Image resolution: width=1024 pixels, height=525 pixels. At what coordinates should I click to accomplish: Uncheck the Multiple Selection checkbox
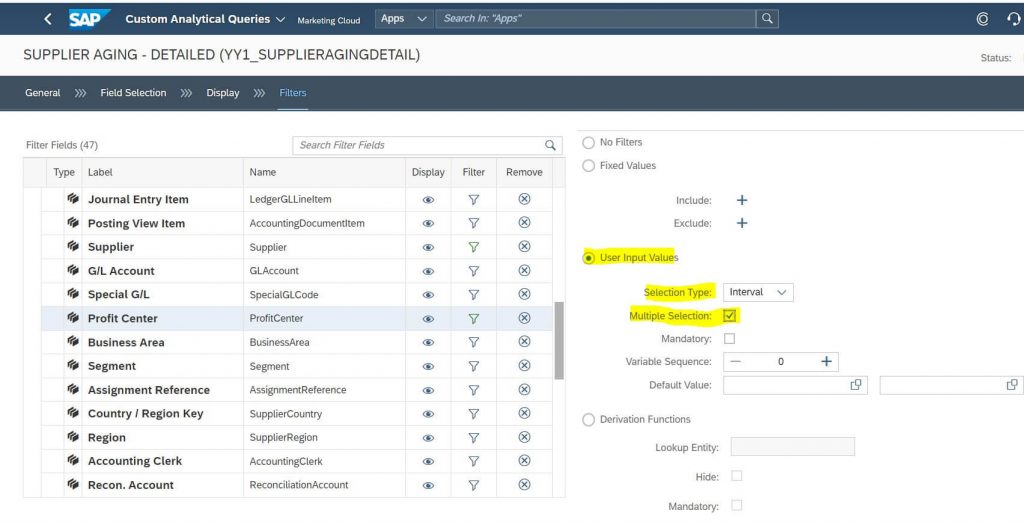click(729, 316)
